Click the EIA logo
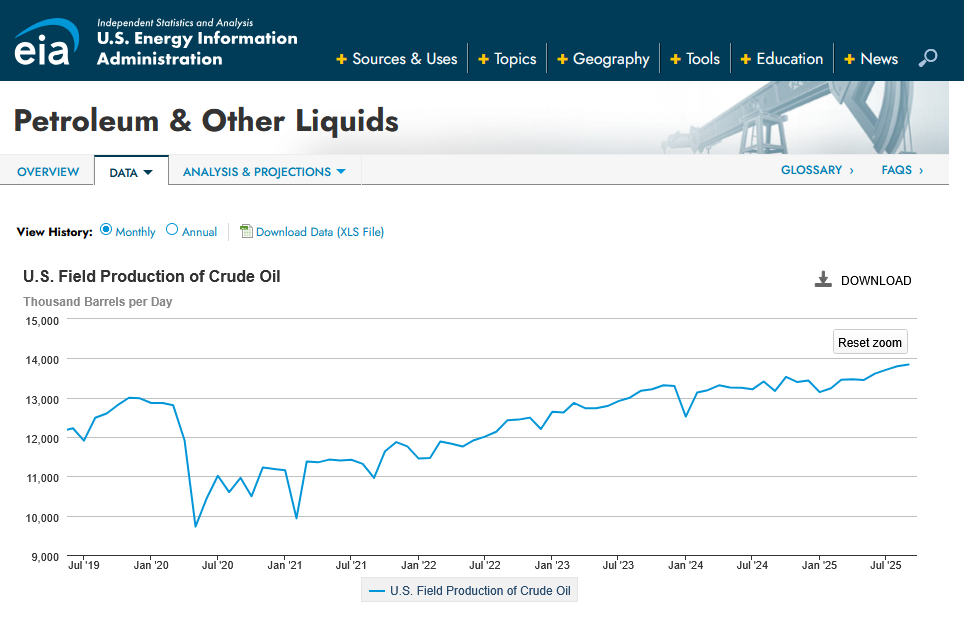 pyautogui.click(x=47, y=42)
